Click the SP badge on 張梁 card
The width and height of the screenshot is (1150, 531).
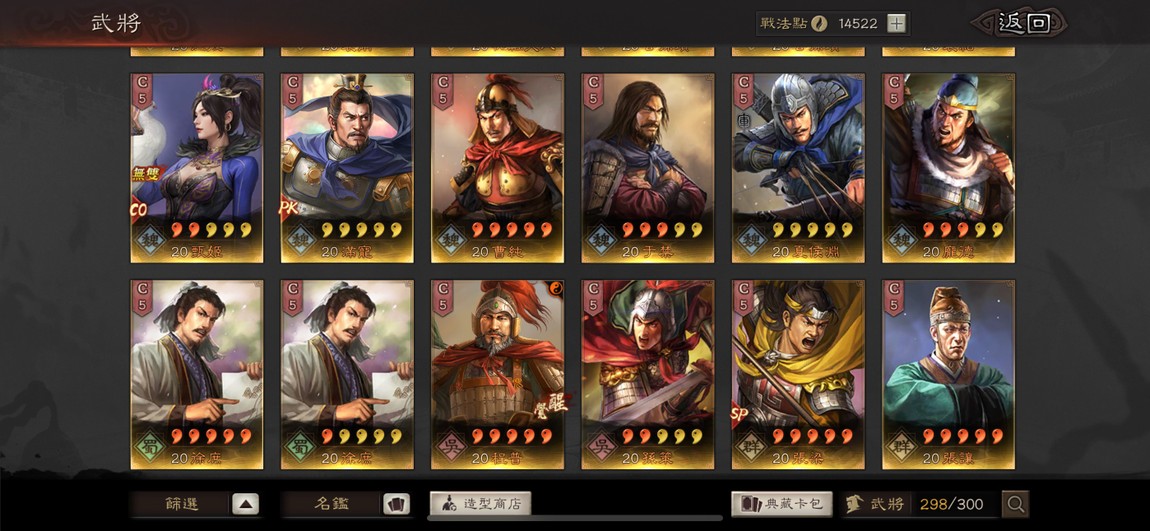739,416
